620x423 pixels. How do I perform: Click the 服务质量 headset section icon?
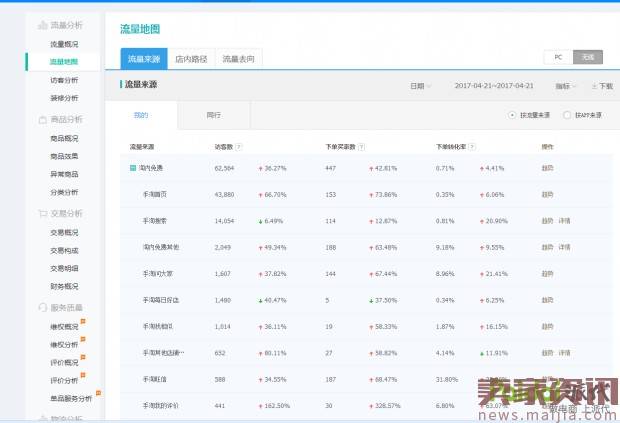tap(42, 307)
